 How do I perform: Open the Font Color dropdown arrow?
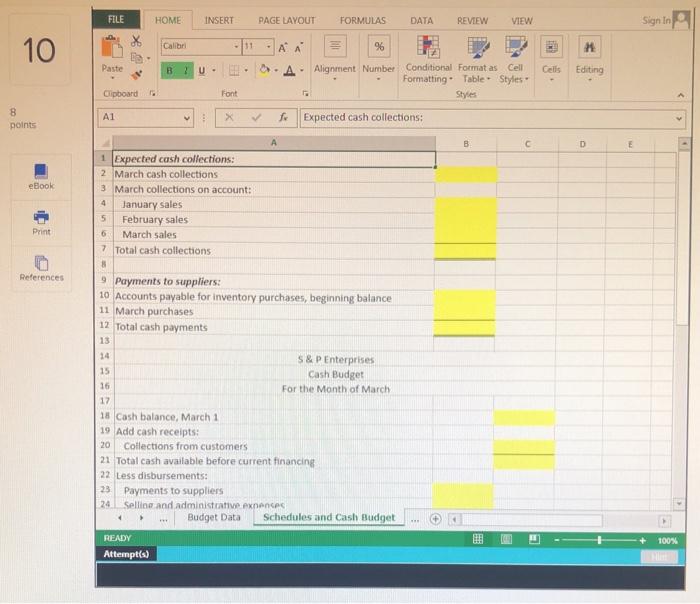[302, 71]
